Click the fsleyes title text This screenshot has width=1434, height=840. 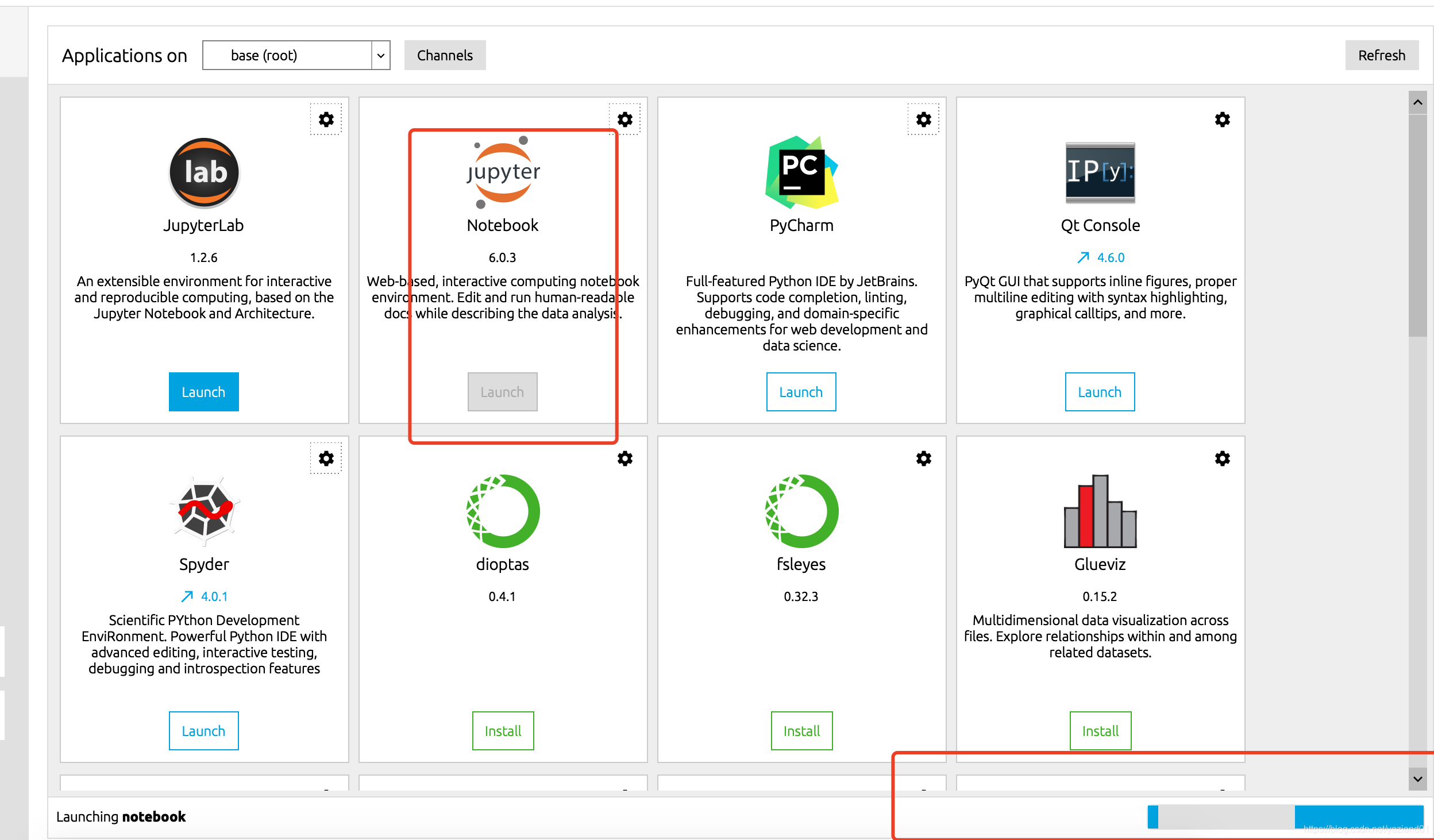pos(801,564)
